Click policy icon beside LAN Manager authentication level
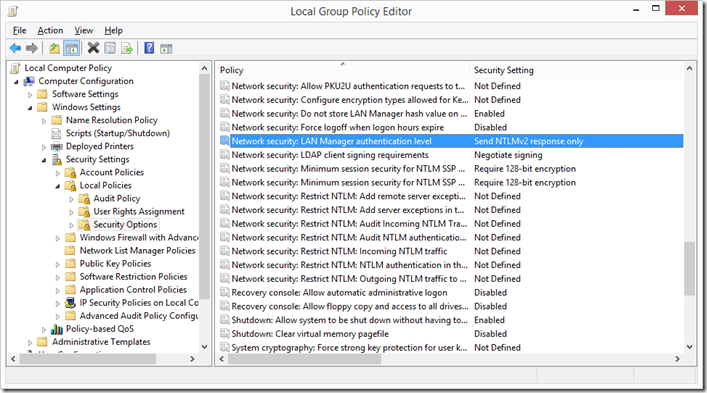Screen dimensions: 707x393 [x=225, y=141]
